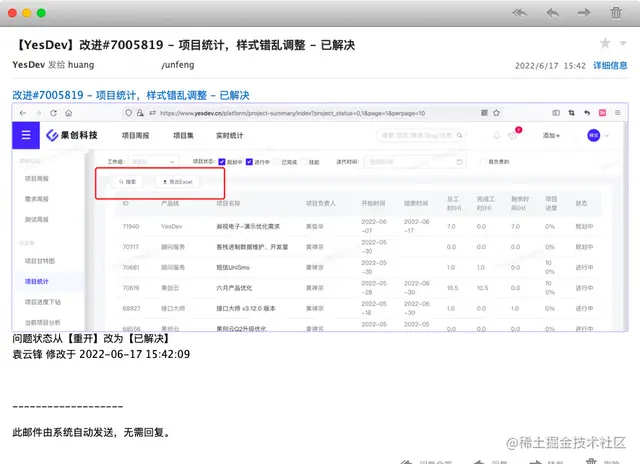Expand the chevron beside user avatar
The height and width of the screenshot is (464, 640).
click(607, 136)
